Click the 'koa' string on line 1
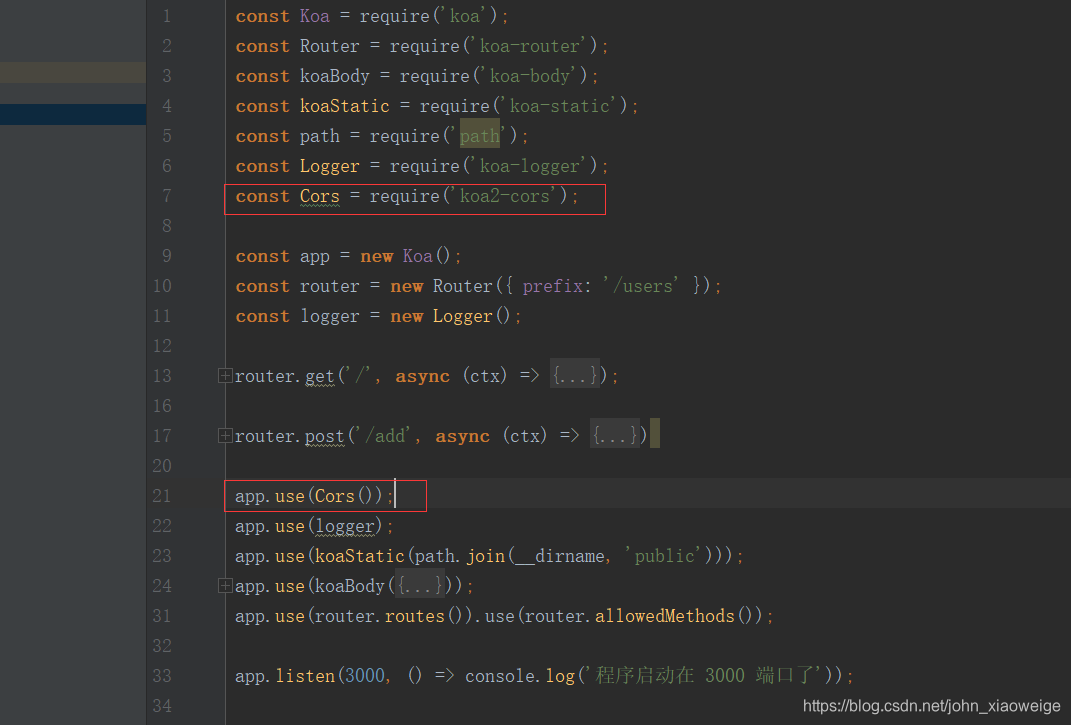 click(465, 16)
